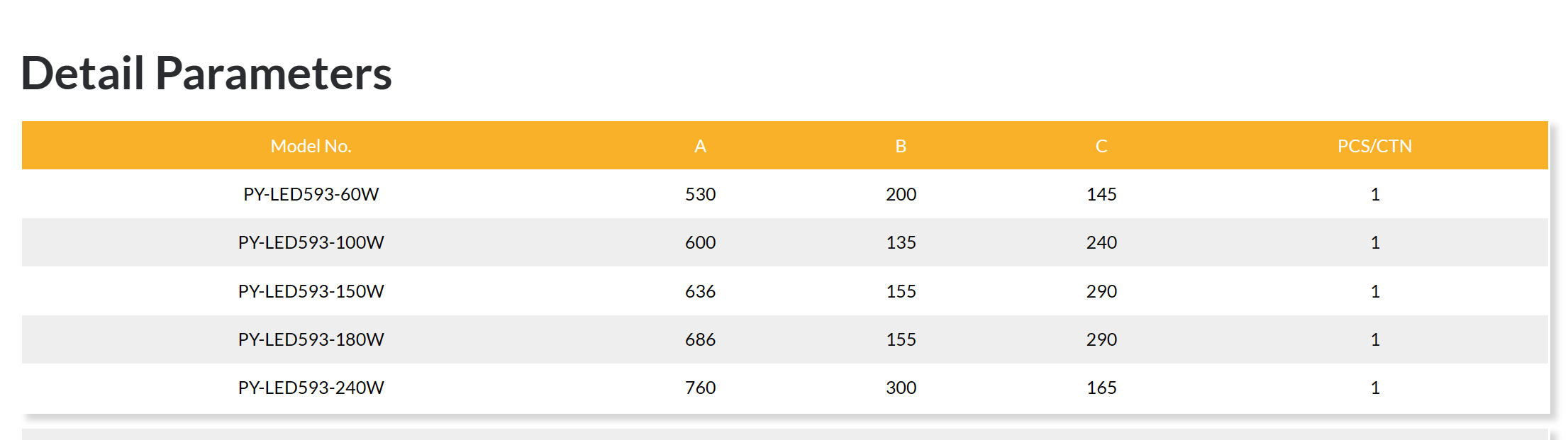Select the C value 145
The image size is (1568, 440).
pos(1101,194)
